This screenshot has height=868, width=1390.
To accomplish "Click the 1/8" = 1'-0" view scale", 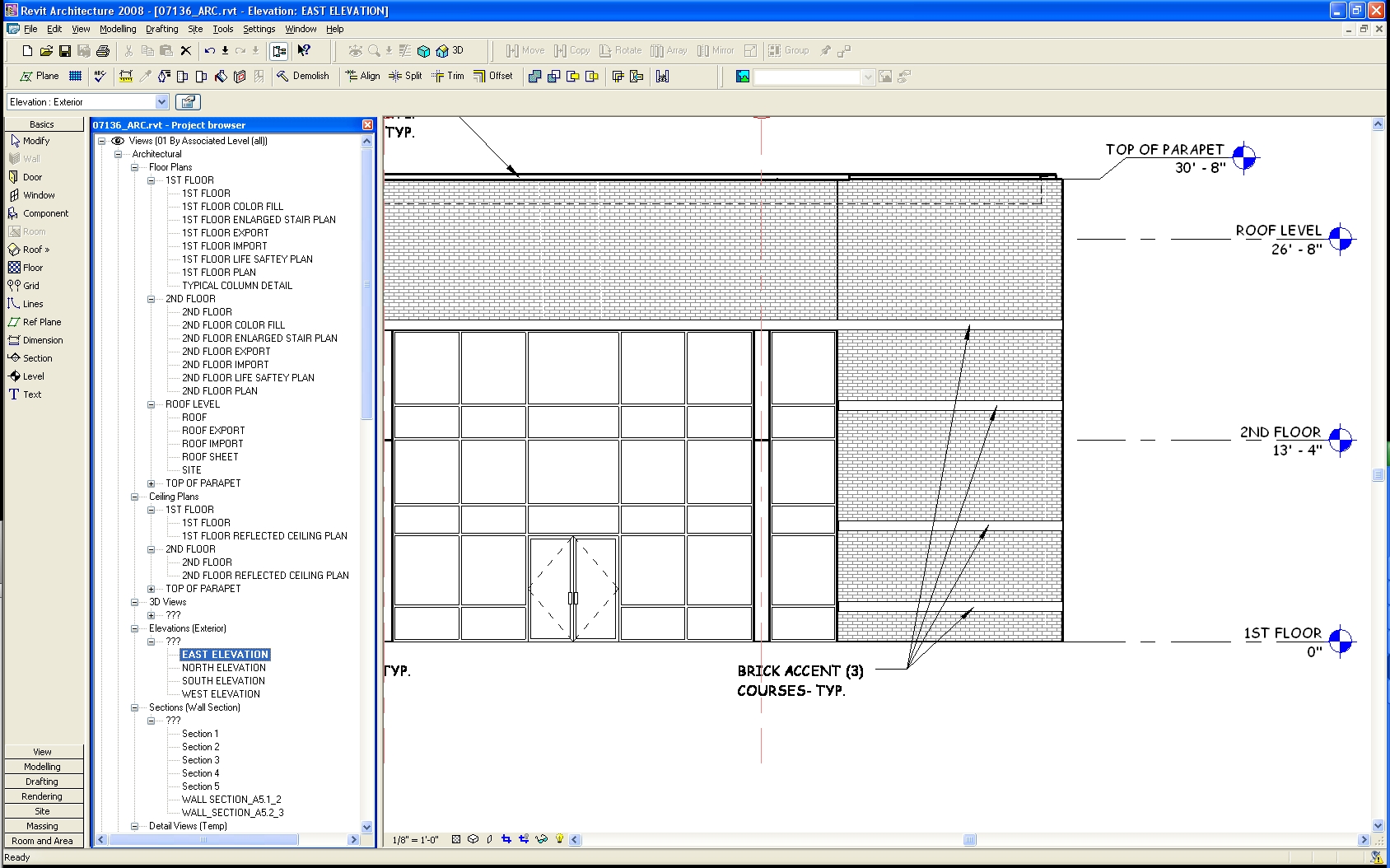I will click(x=415, y=840).
